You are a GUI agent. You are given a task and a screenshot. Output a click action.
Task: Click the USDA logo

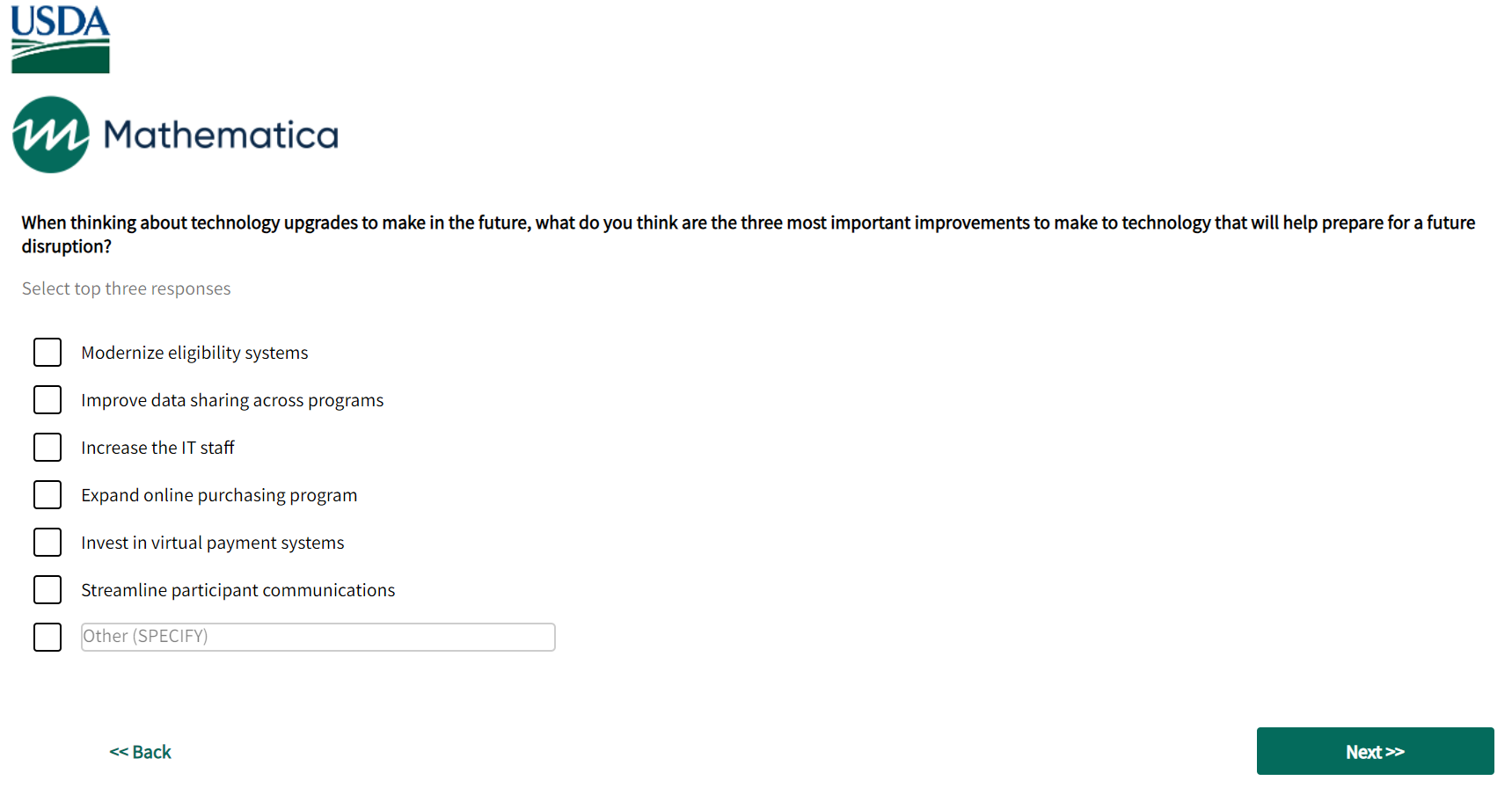pyautogui.click(x=60, y=40)
